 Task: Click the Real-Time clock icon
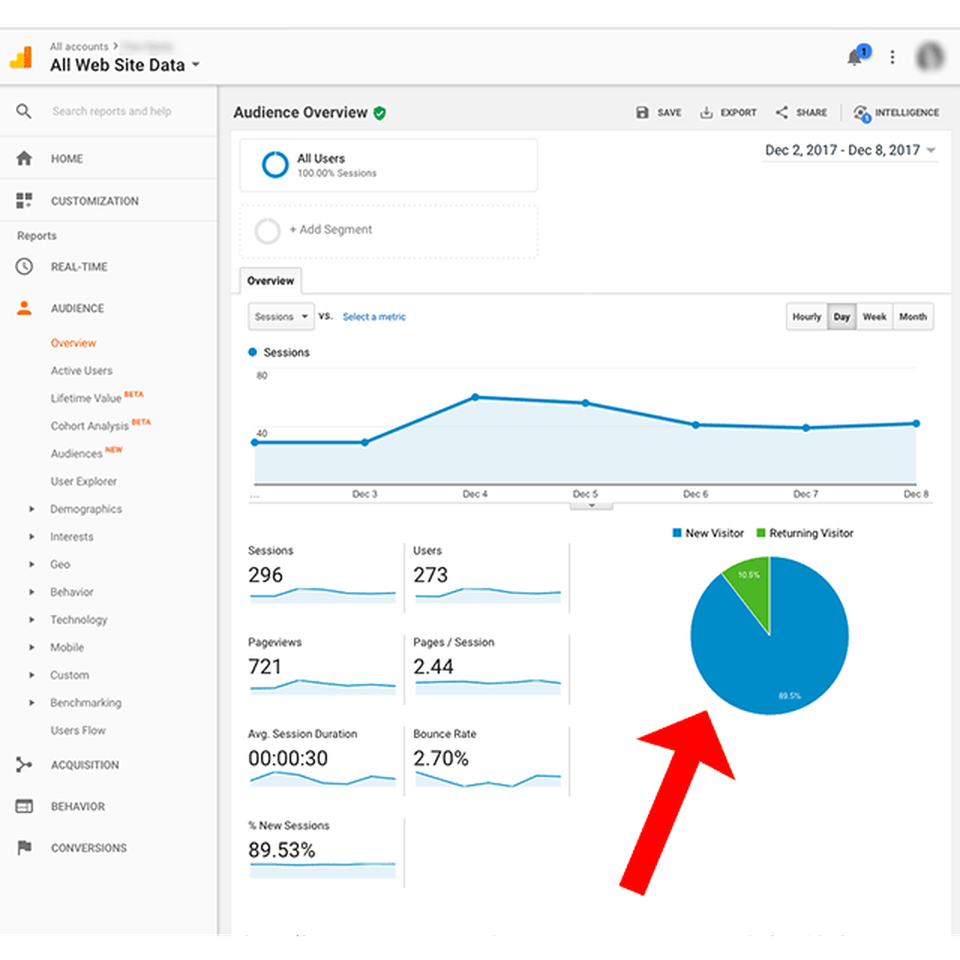(x=24, y=266)
